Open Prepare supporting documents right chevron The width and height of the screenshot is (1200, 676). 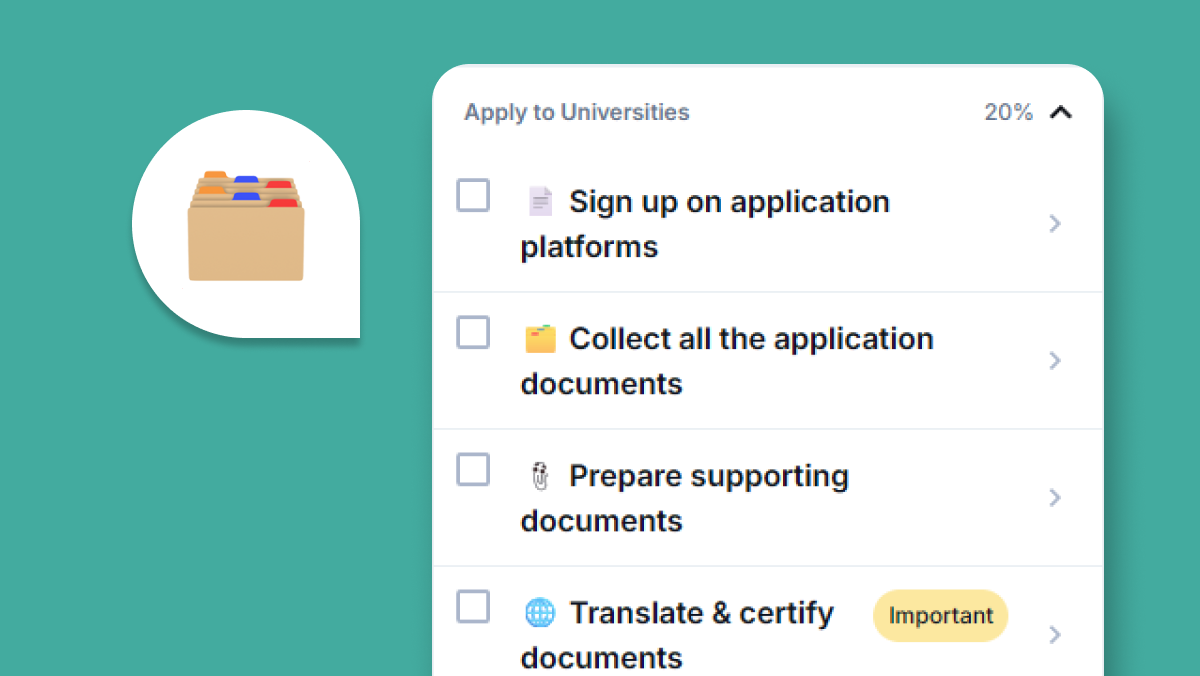1055,498
